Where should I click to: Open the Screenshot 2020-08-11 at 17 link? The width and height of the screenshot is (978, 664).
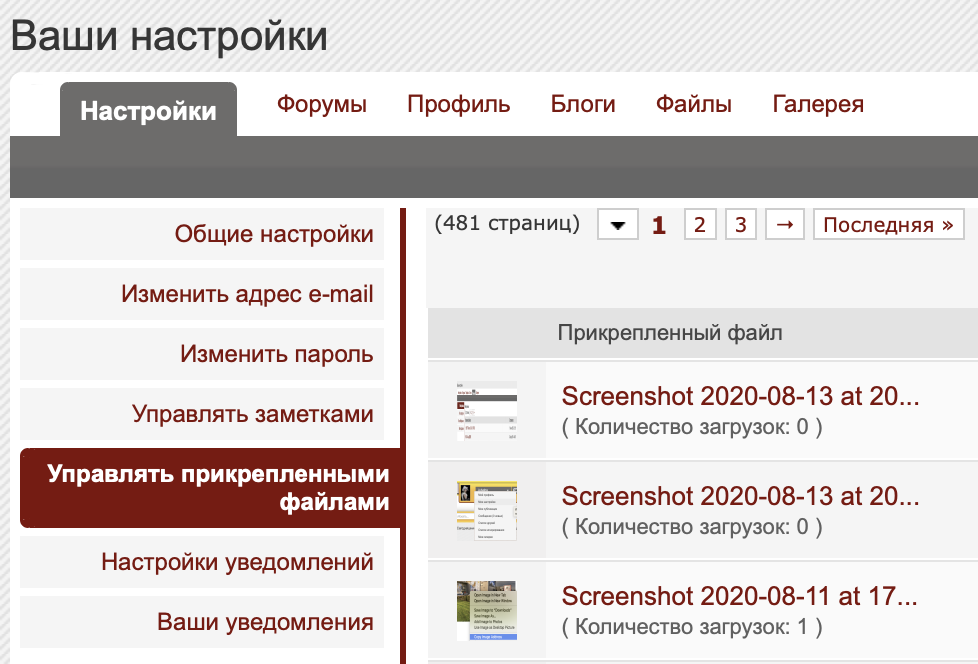[739, 596]
